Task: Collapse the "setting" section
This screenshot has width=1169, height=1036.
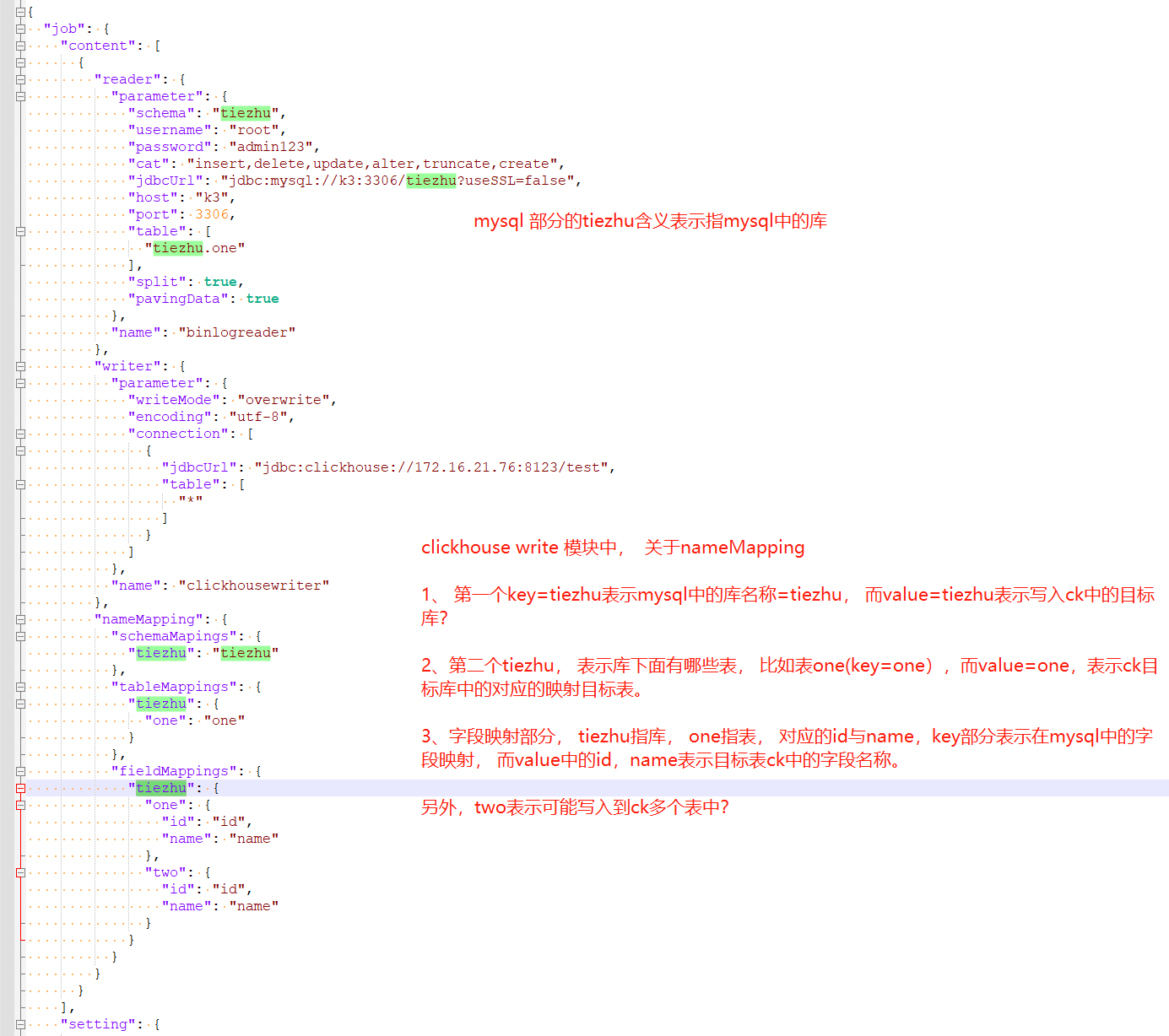Action: (x=20, y=1023)
